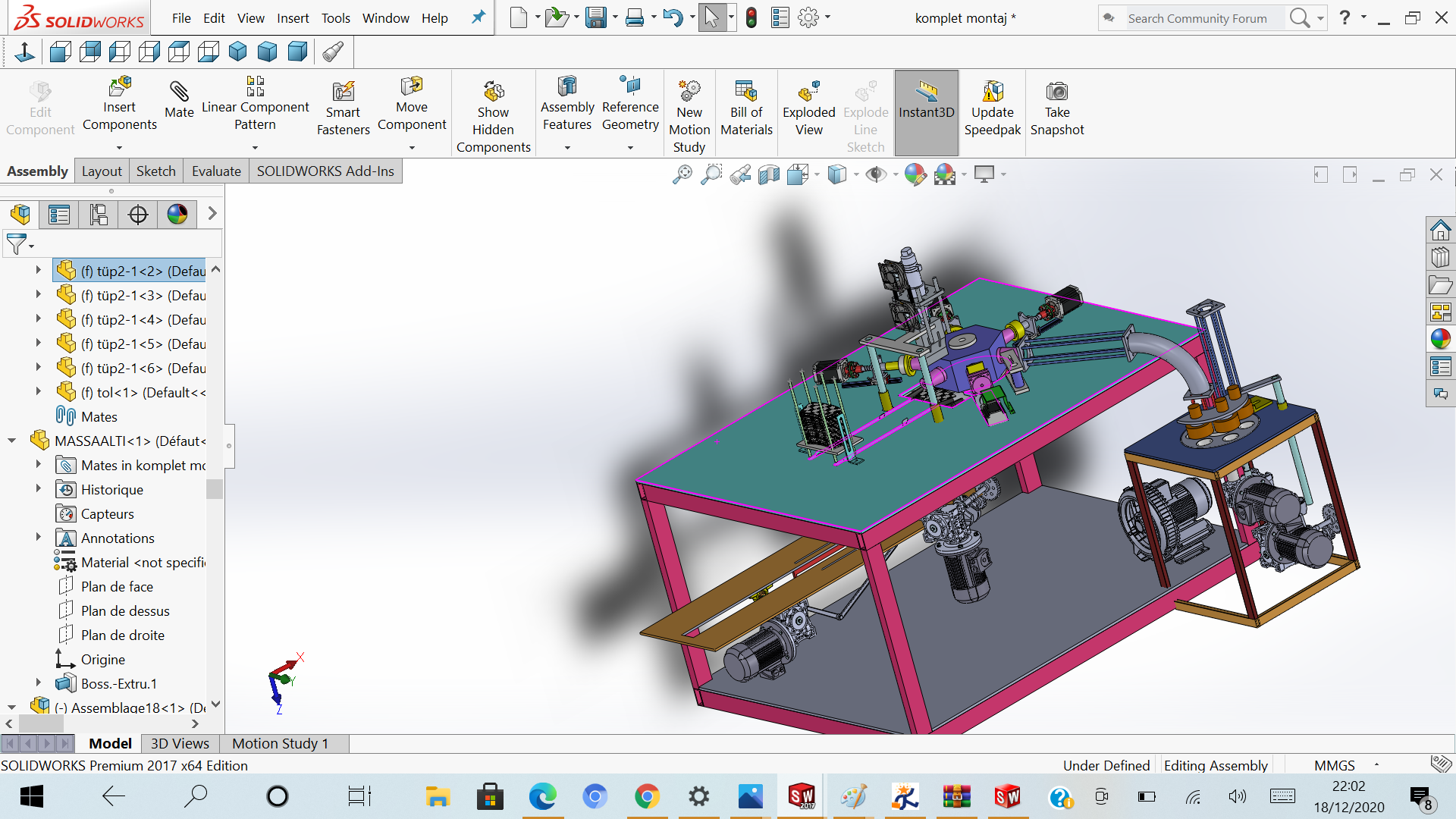Click the MMGS unit system status
1456x819 pixels.
click(x=1334, y=765)
